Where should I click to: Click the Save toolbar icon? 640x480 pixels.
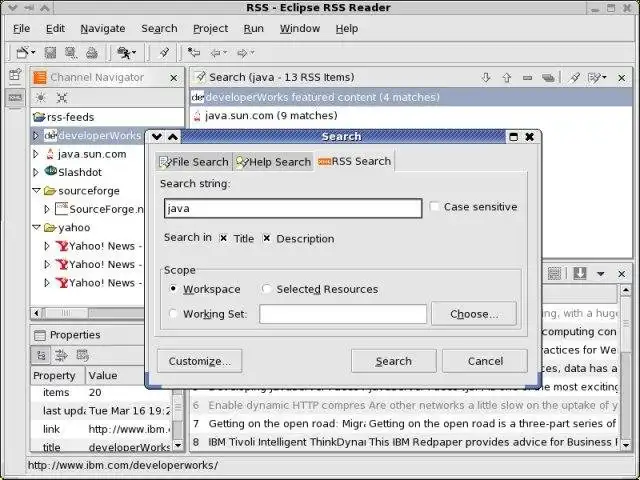(50, 52)
